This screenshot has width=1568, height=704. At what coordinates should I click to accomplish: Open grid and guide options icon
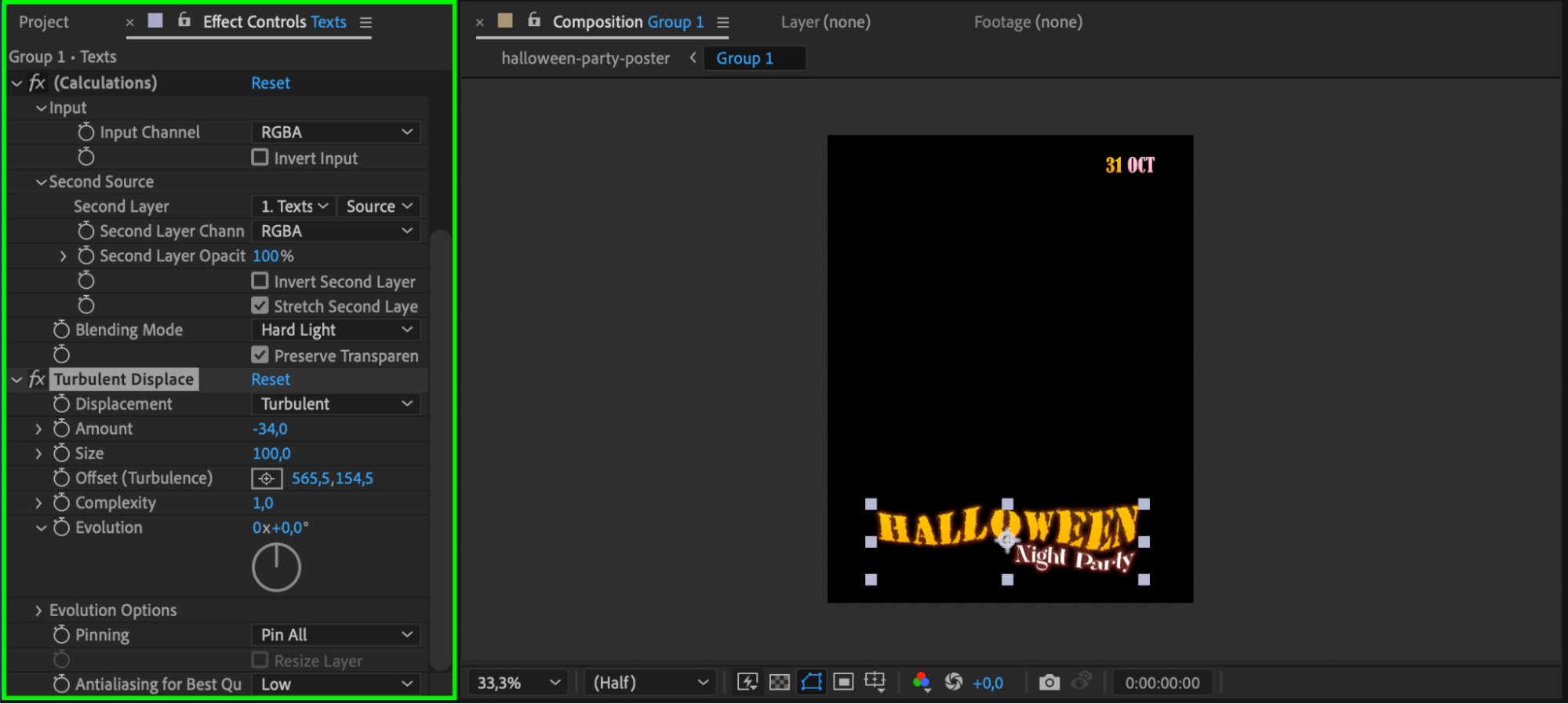coord(875,682)
